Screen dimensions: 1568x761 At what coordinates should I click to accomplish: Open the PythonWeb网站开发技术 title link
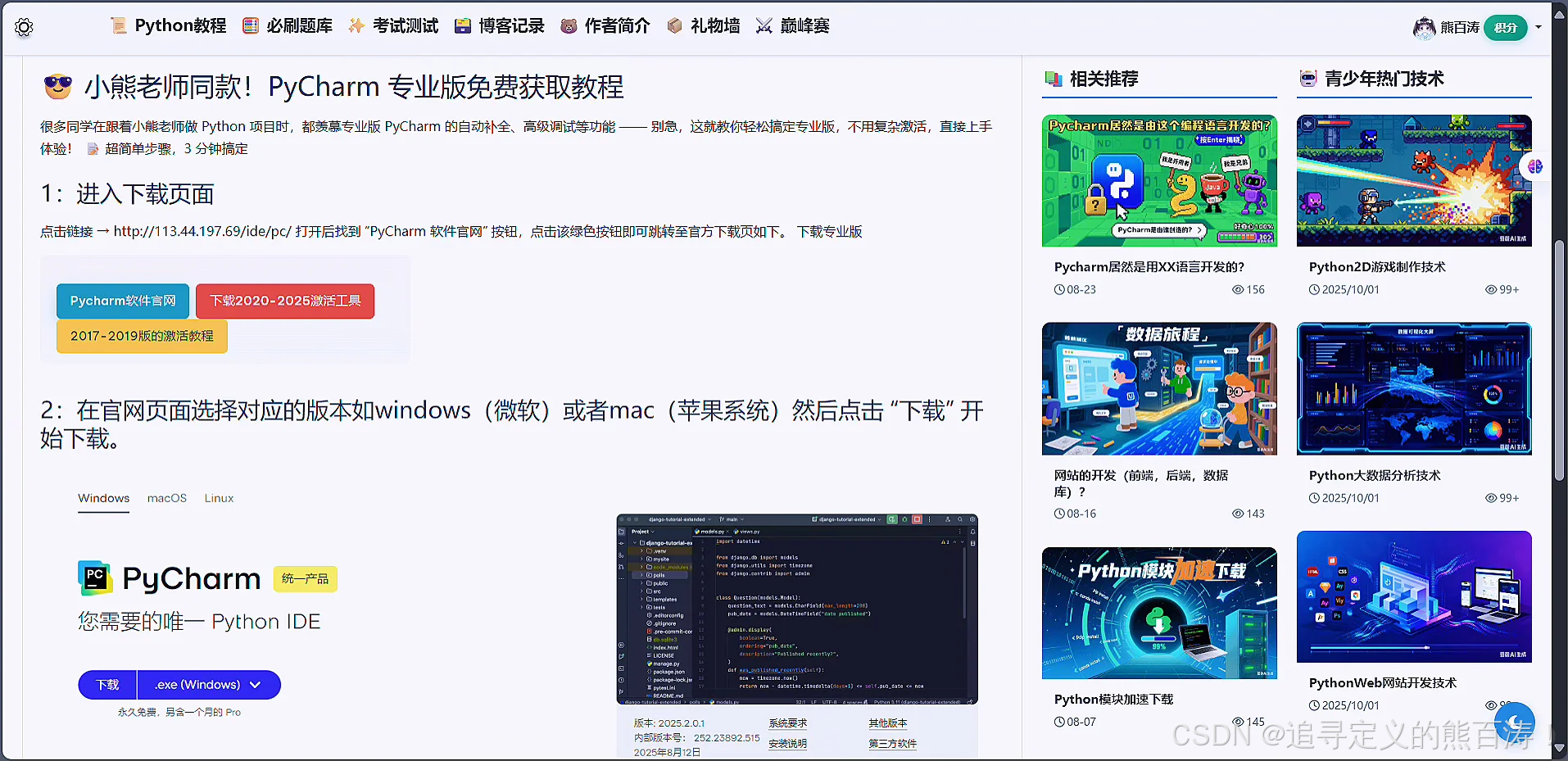(x=1383, y=683)
